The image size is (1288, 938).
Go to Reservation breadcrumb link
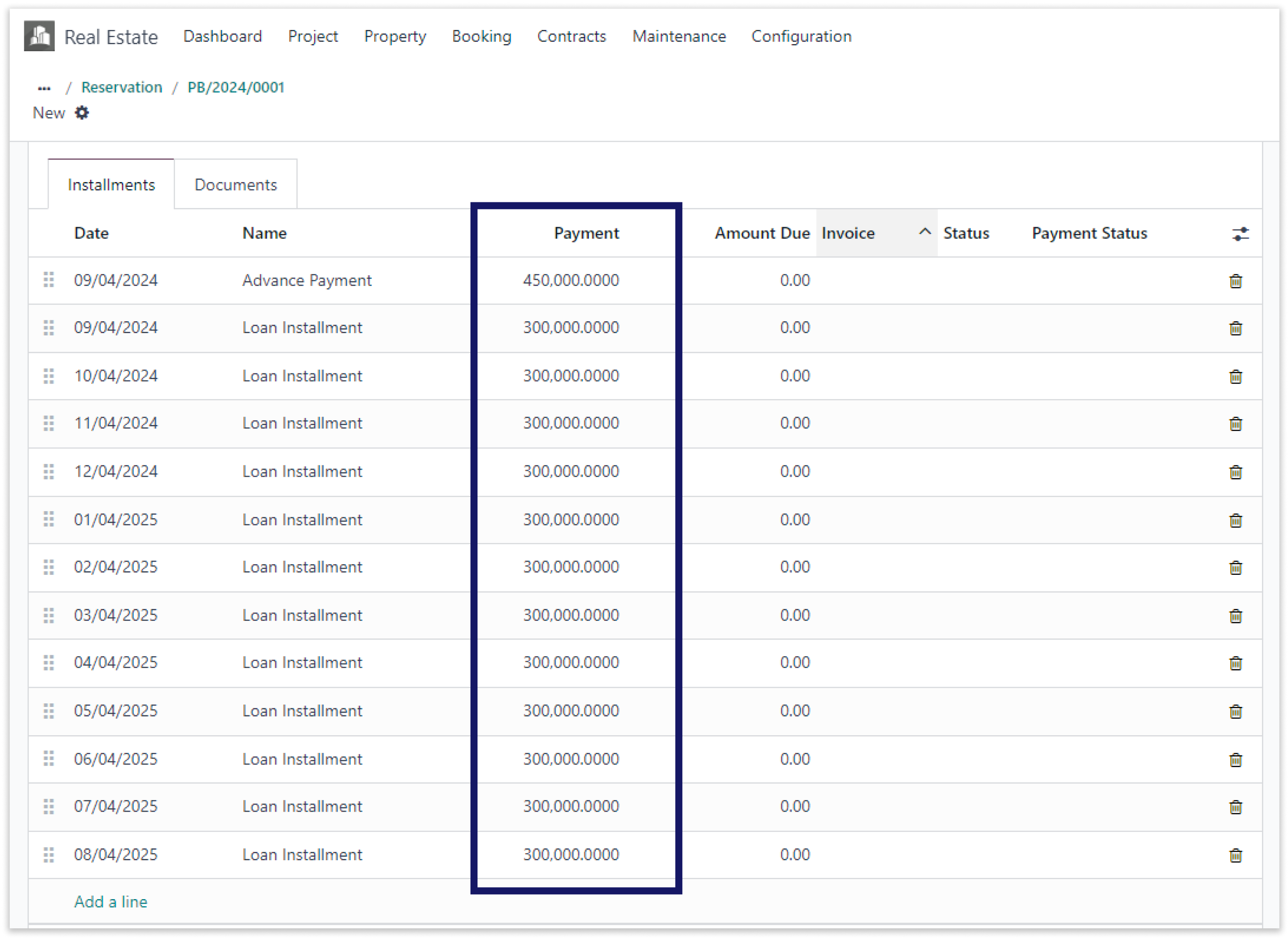point(121,87)
